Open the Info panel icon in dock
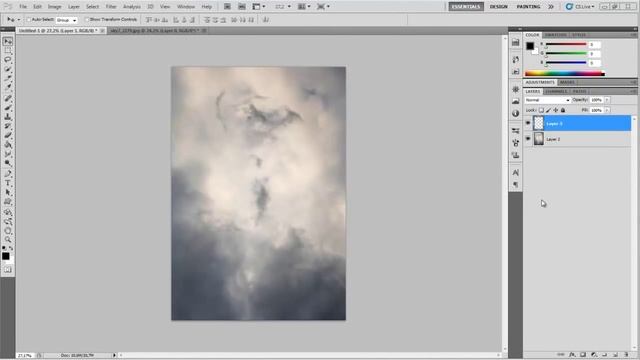This screenshot has height=360, width=640. coord(516,113)
